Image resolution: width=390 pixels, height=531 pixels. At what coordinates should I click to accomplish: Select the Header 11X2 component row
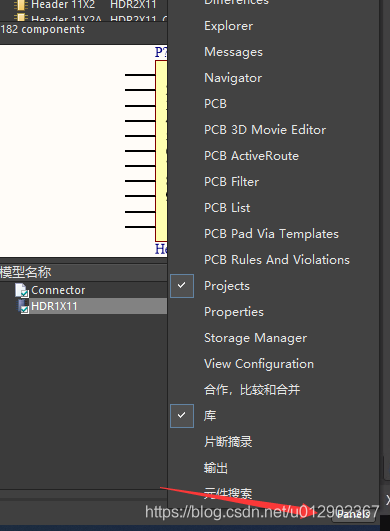(x=83, y=5)
